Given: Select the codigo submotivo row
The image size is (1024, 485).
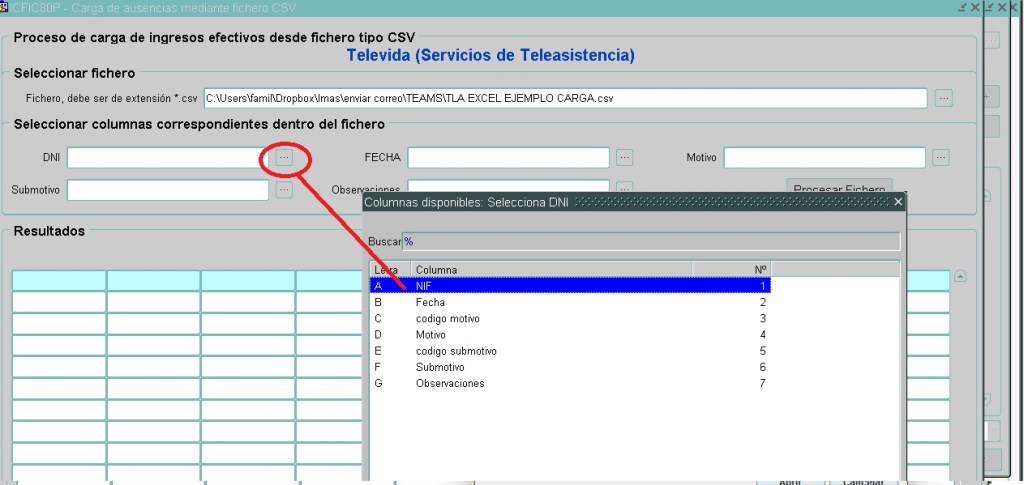Looking at the screenshot, I should [x=570, y=351].
